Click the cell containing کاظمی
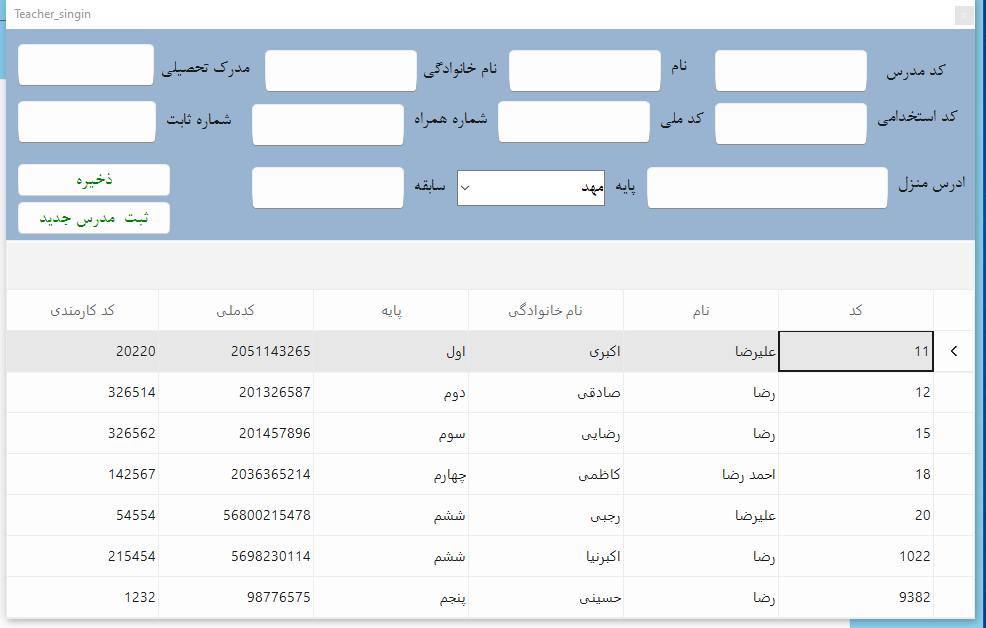Screen dimensions: 986x628 (545, 475)
